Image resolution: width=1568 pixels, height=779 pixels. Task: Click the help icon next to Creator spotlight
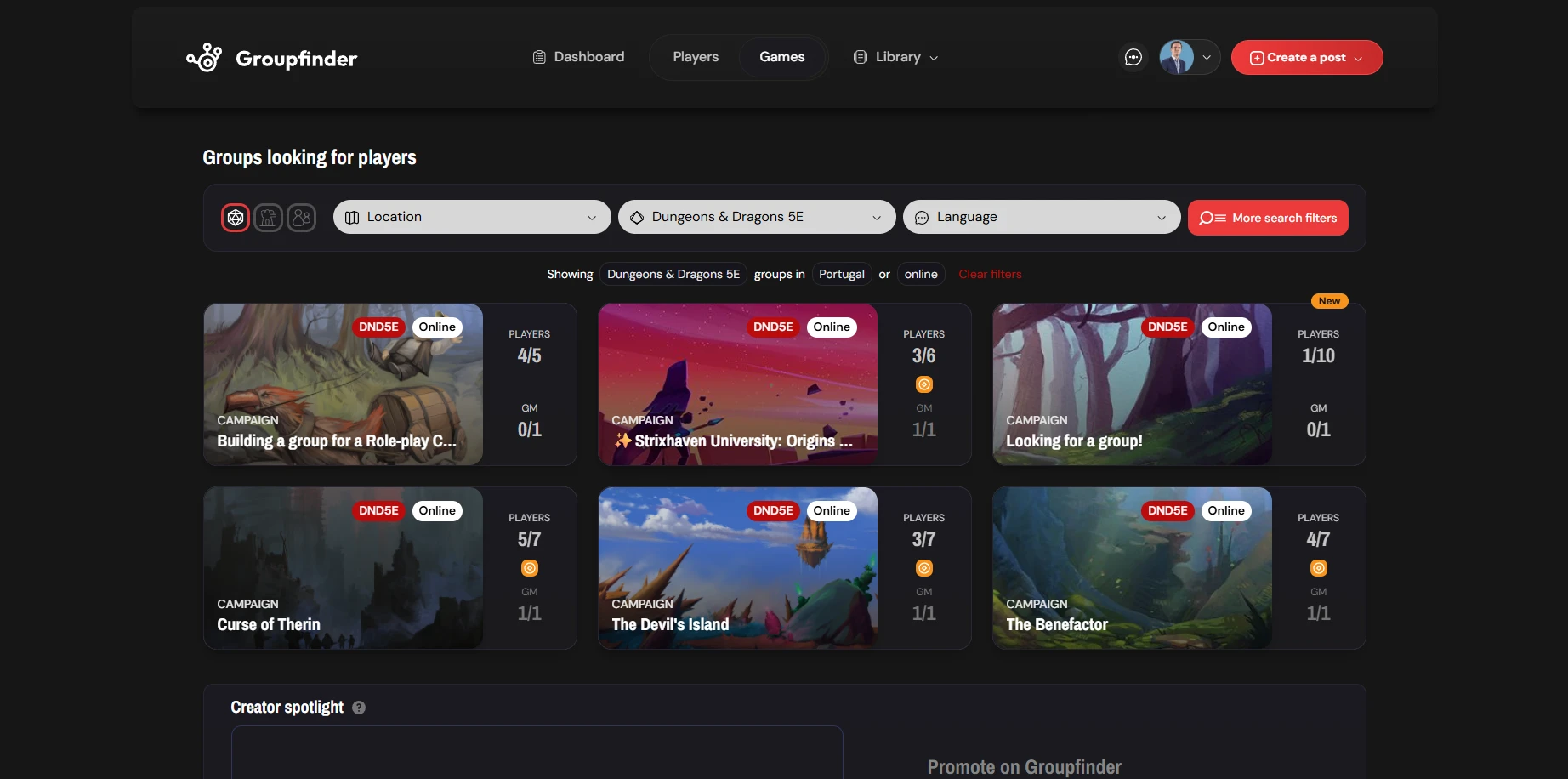click(359, 708)
